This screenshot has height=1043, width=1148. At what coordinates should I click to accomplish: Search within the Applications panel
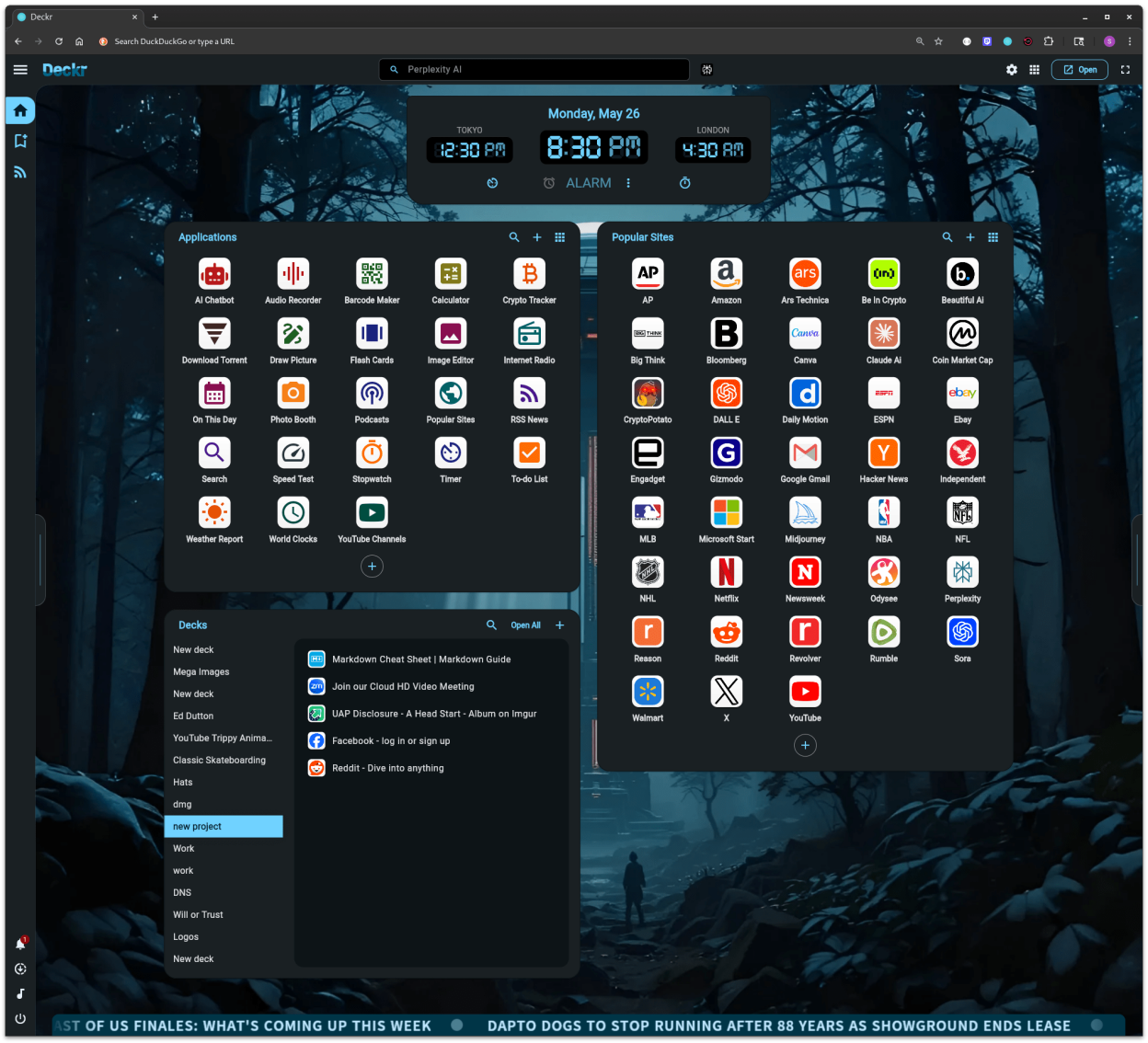click(x=514, y=237)
